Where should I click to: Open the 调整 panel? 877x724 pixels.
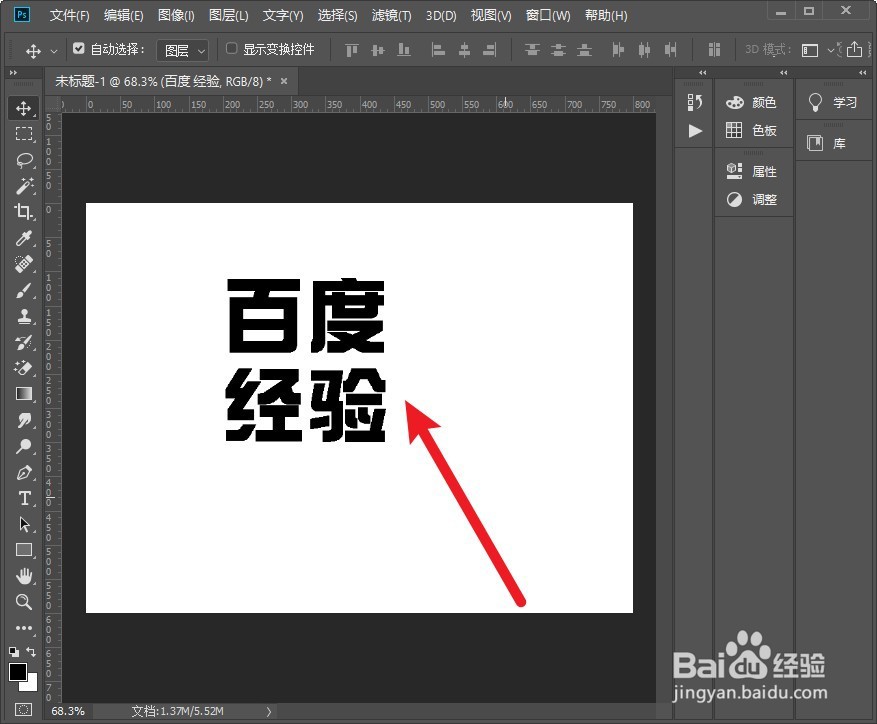click(751, 200)
